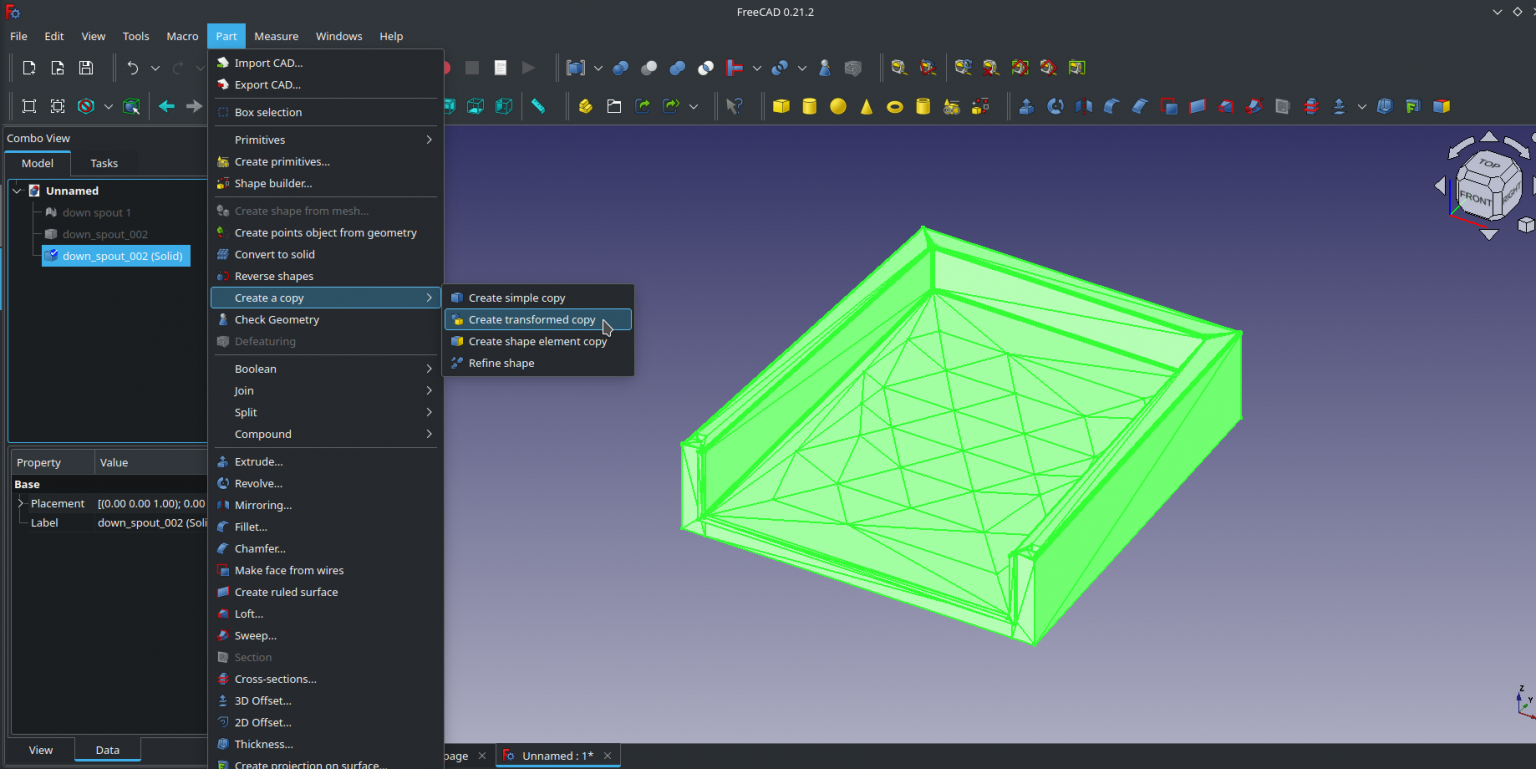The height and width of the screenshot is (769, 1536).
Task: Click the Cross-sections toolbar icon
Action: (1312, 106)
